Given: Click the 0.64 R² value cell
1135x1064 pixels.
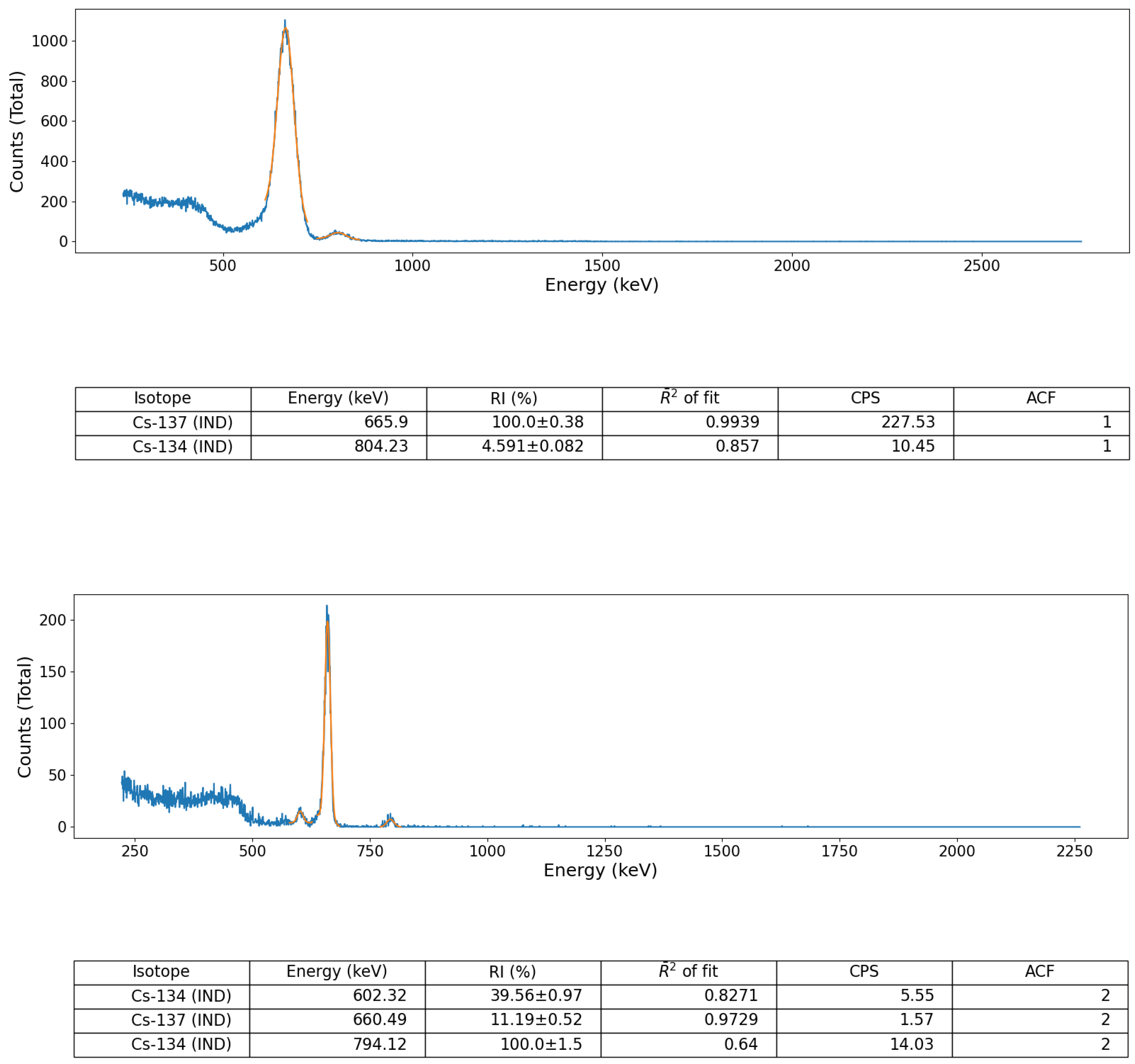Looking at the screenshot, I should click(741, 1044).
